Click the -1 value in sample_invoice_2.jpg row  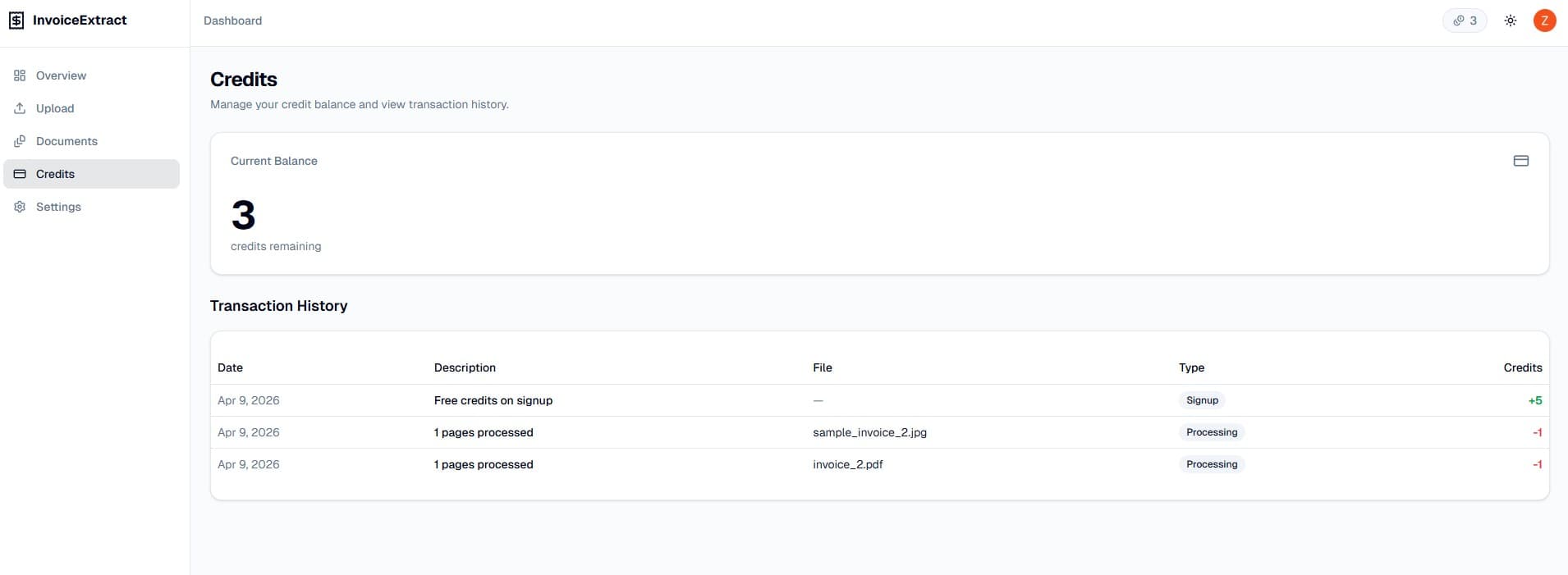[1537, 432]
